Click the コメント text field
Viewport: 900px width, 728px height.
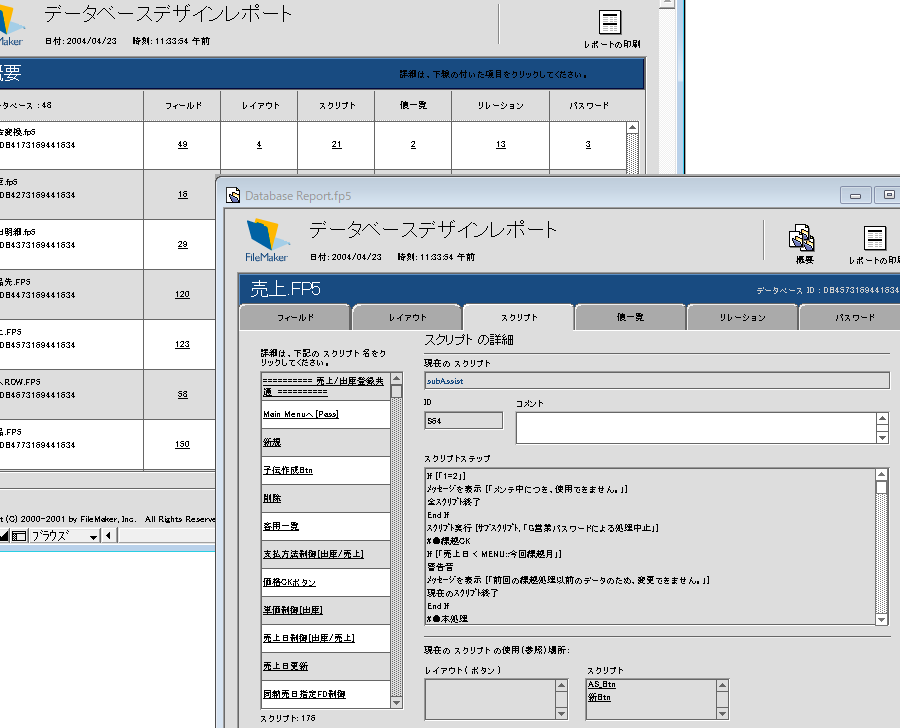[x=695, y=427]
